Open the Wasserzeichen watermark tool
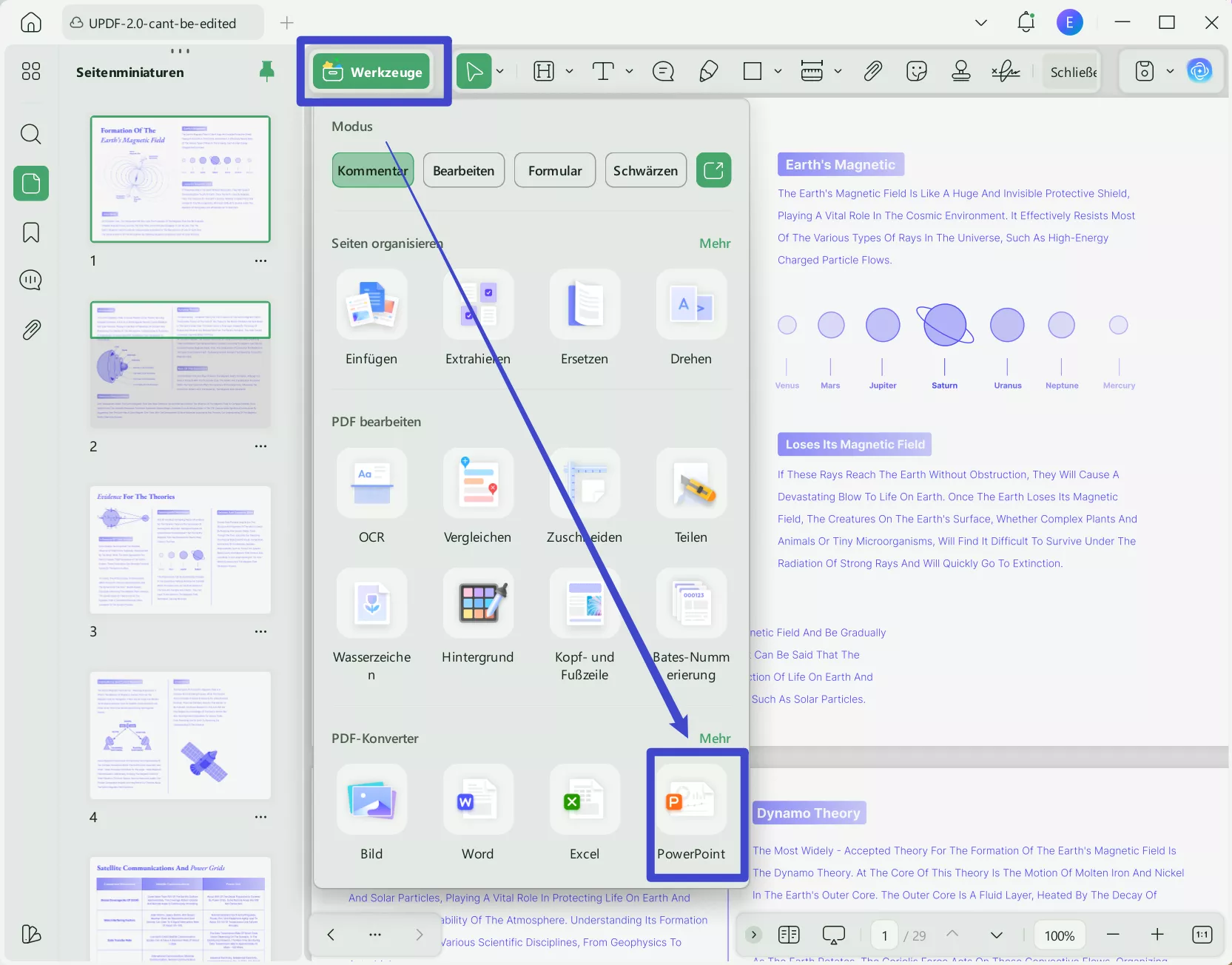Viewport: 1232px width, 965px height. coord(371,602)
